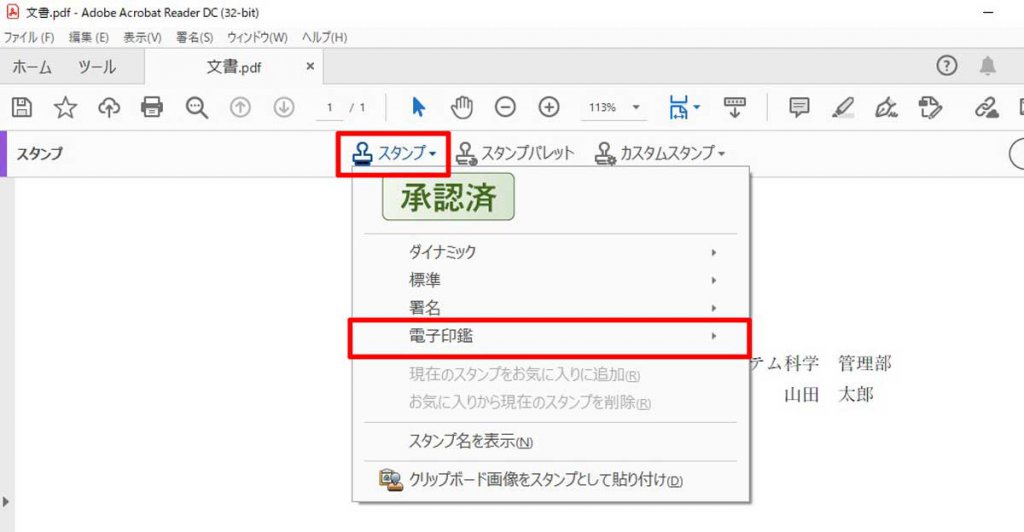Select the 承認済 stamp thumbnail

click(448, 196)
